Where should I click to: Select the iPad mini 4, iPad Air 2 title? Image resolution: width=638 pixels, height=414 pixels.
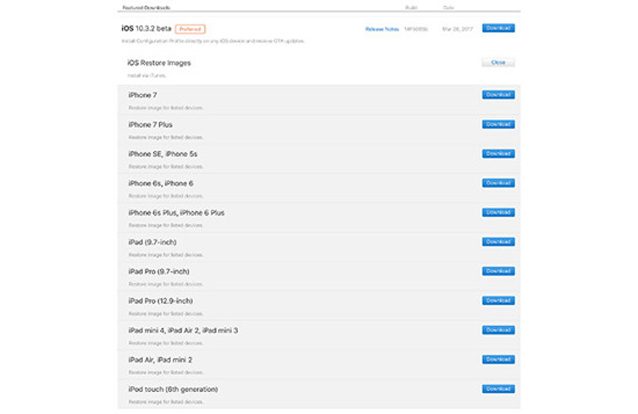(x=183, y=331)
